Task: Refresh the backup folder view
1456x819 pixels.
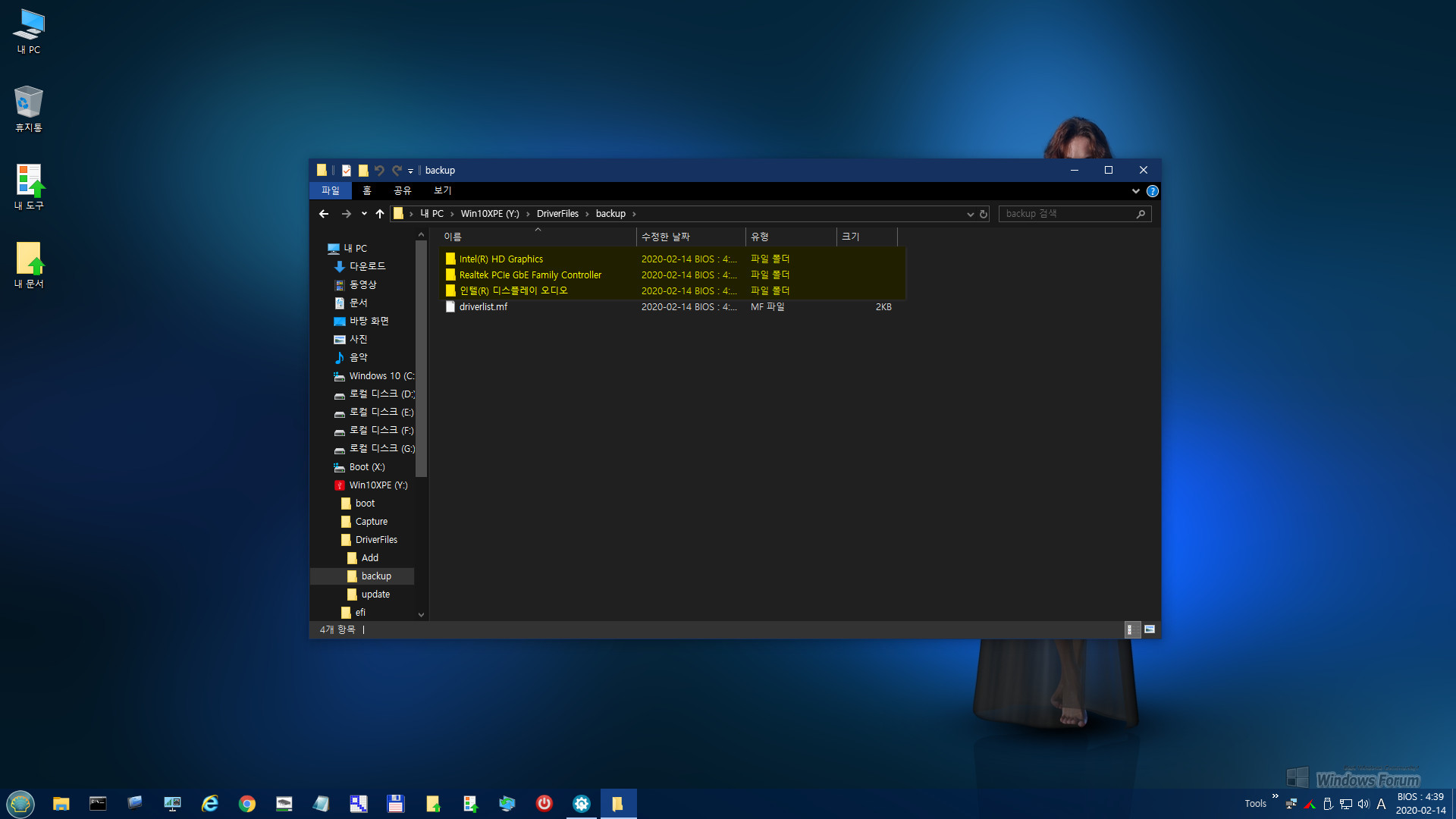Action: (984, 215)
